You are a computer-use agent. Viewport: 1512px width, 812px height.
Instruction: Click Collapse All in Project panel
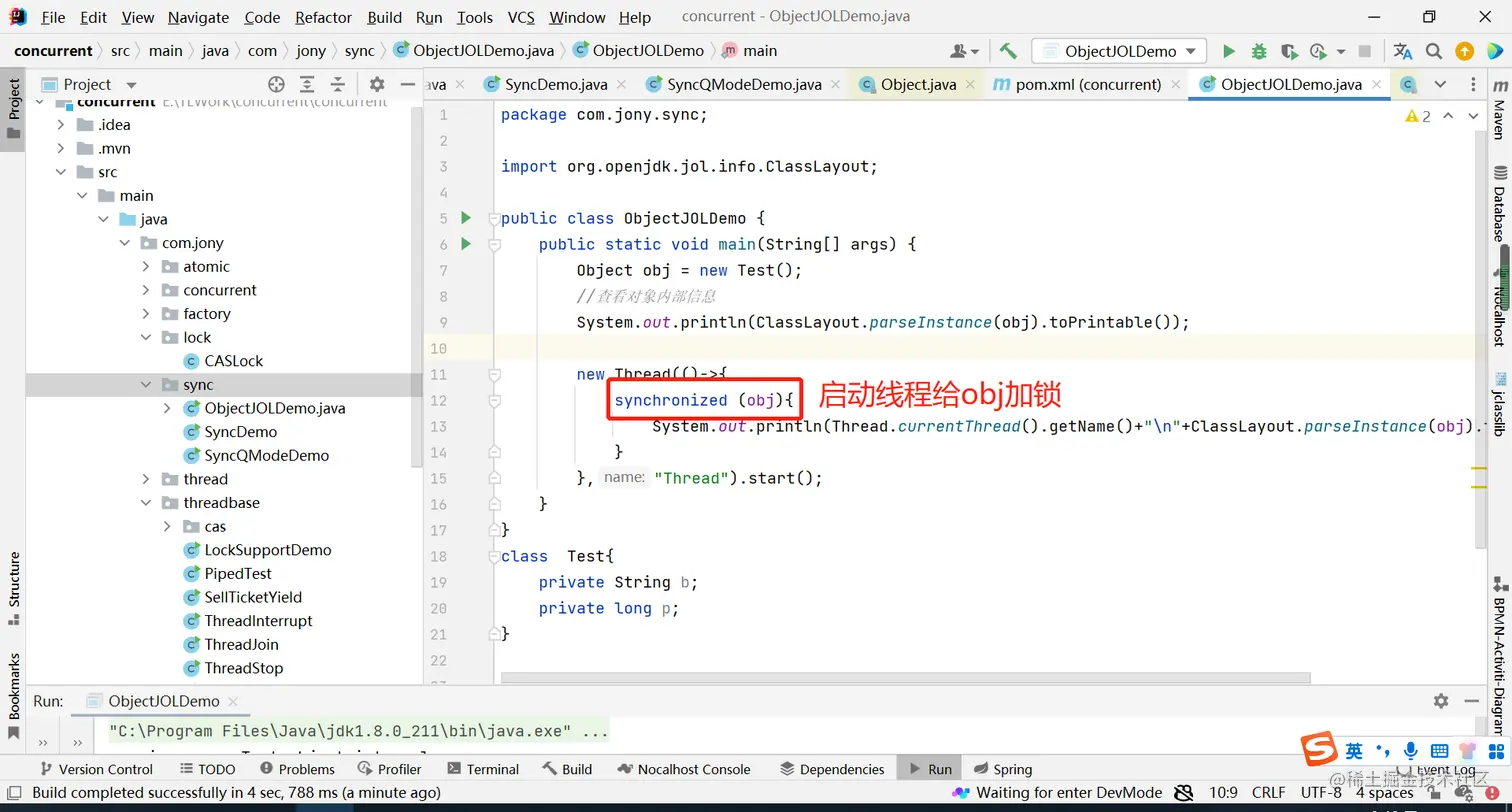338,85
